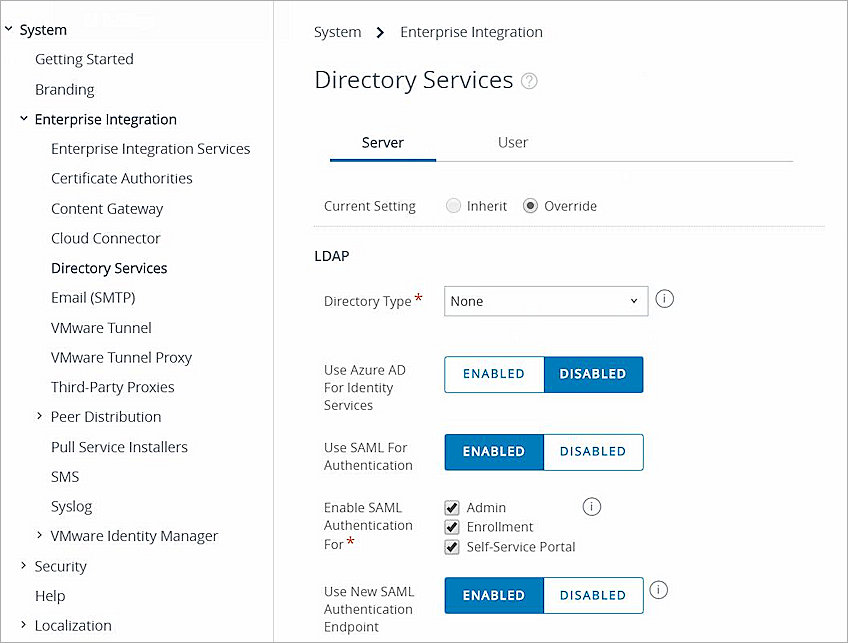Expand the VMware Identity Manager node
The height and width of the screenshot is (643, 848).
pyautogui.click(x=40, y=536)
